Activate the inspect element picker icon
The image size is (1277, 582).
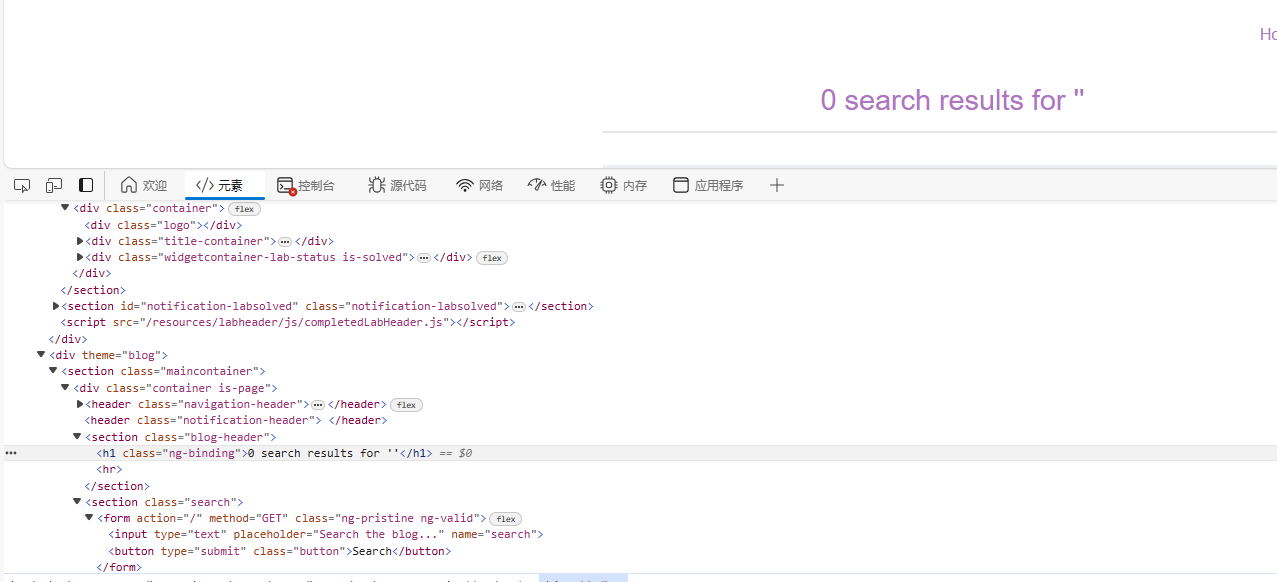(x=22, y=185)
